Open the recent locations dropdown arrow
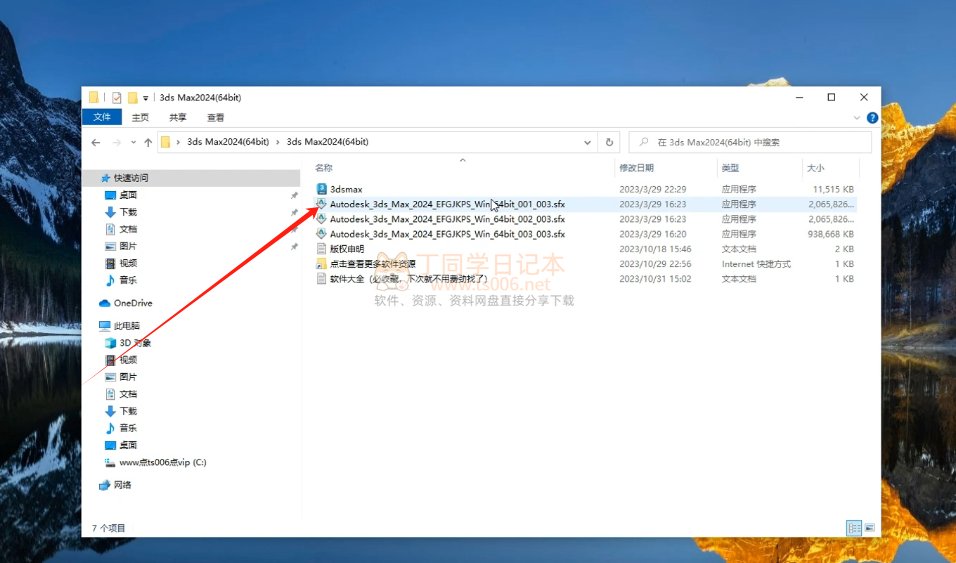 133,142
